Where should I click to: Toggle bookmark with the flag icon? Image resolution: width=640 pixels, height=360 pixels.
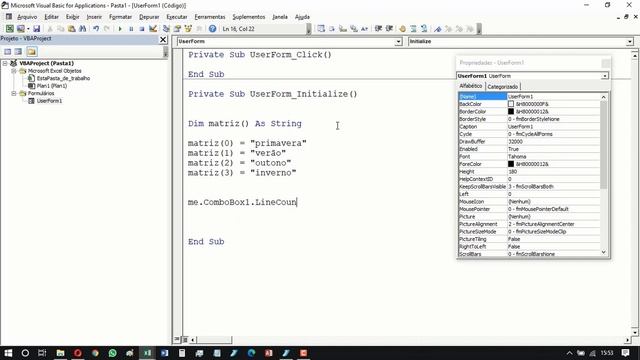click(x=438, y=29)
